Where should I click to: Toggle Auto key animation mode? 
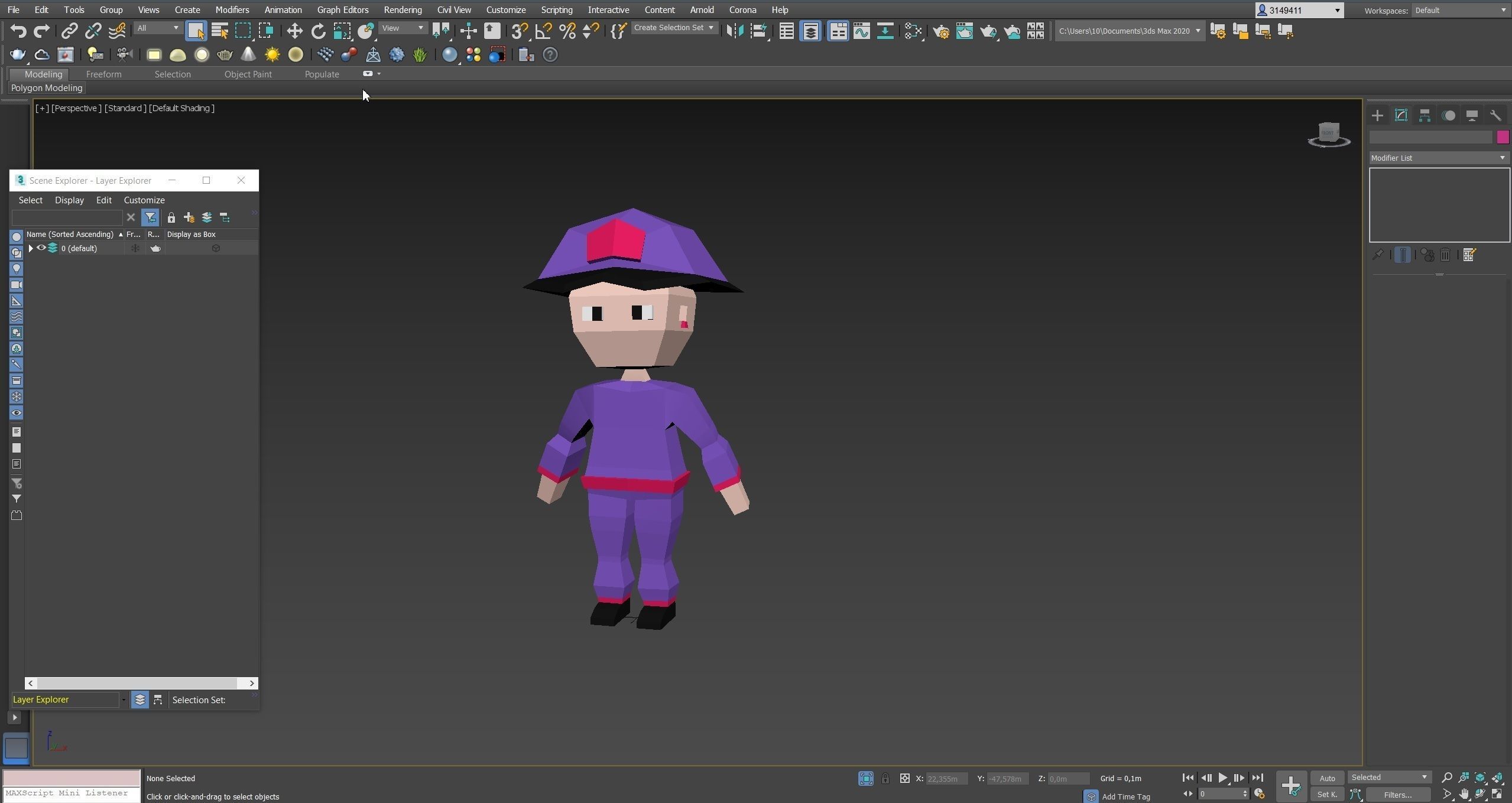[1327, 778]
